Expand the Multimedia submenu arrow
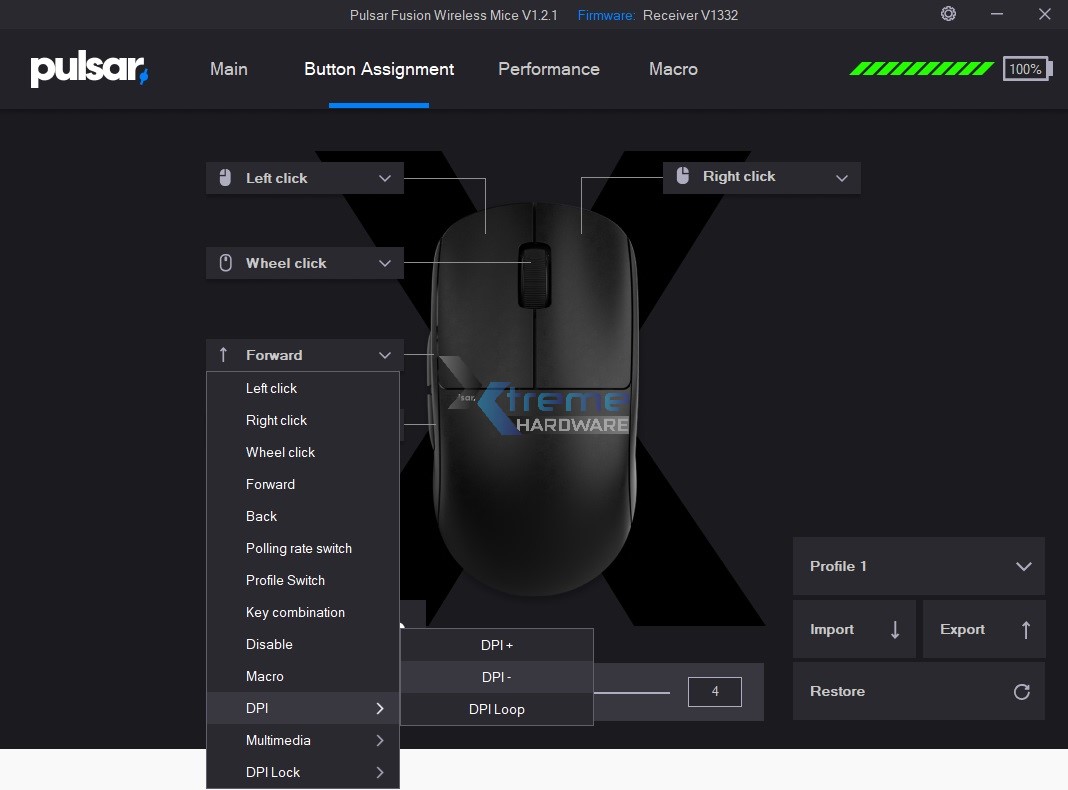 378,740
